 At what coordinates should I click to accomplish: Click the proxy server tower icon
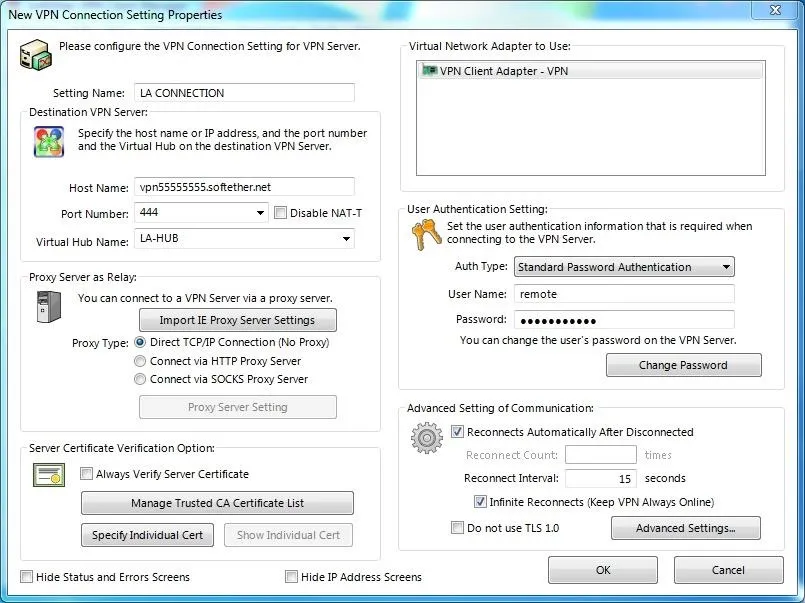click(x=49, y=307)
